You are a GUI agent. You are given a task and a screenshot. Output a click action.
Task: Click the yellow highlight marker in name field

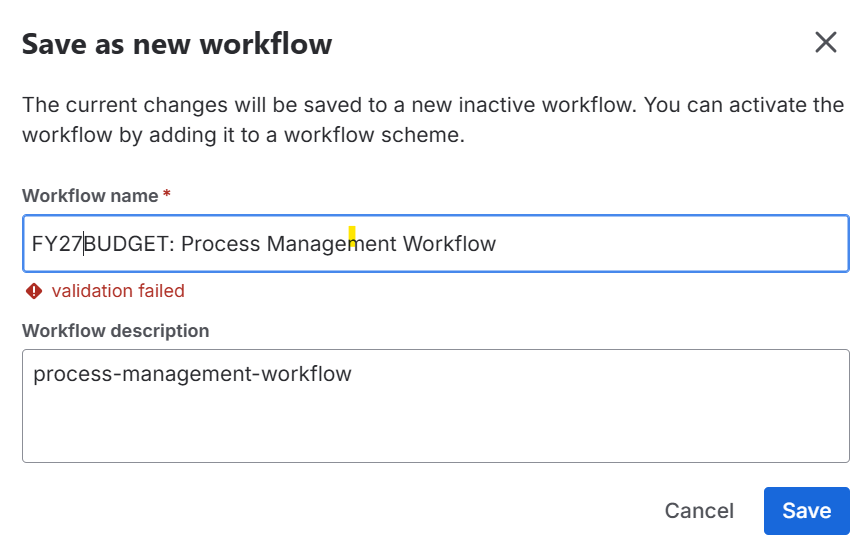tap(352, 237)
